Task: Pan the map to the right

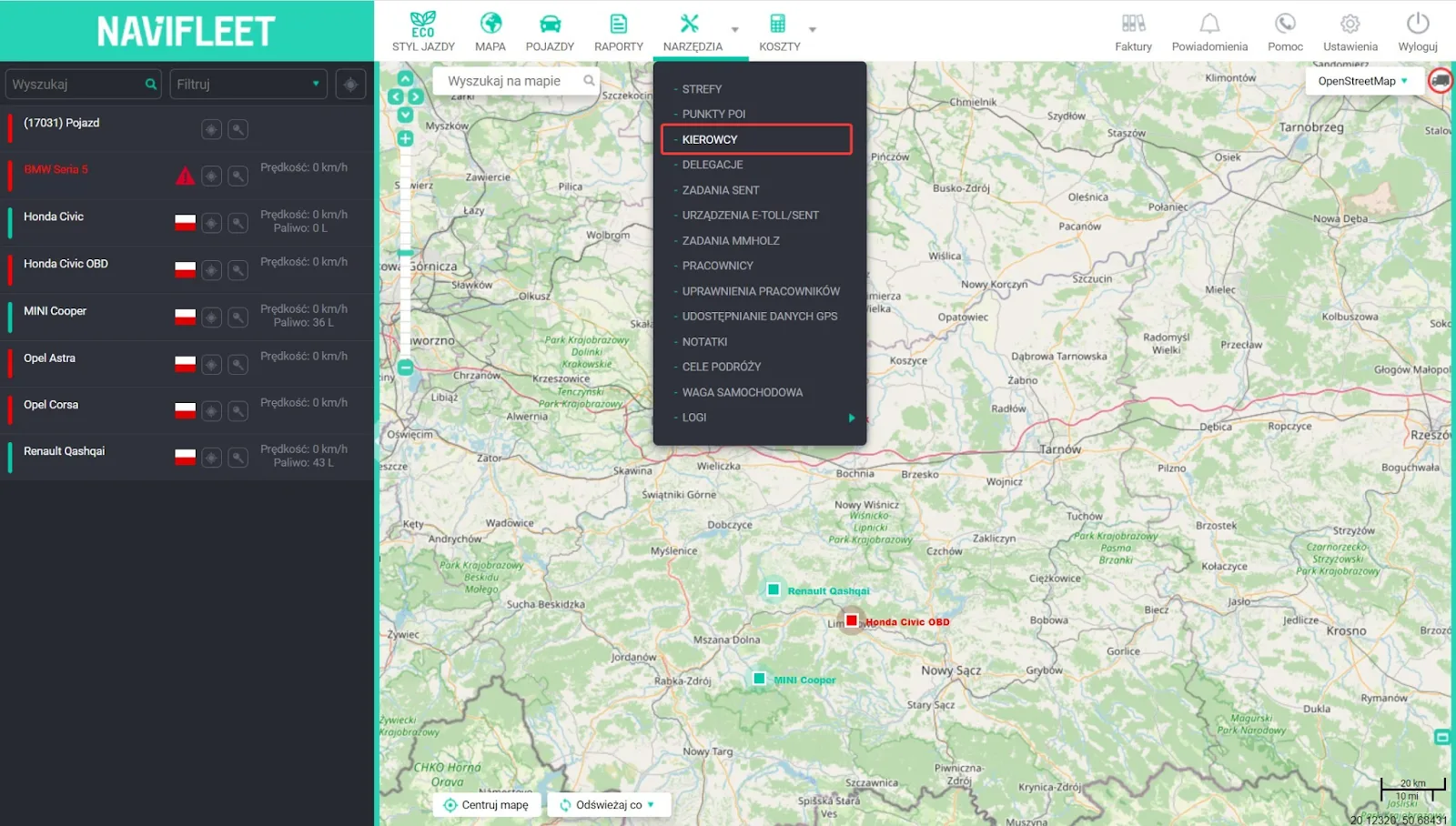Action: pyautogui.click(x=416, y=96)
